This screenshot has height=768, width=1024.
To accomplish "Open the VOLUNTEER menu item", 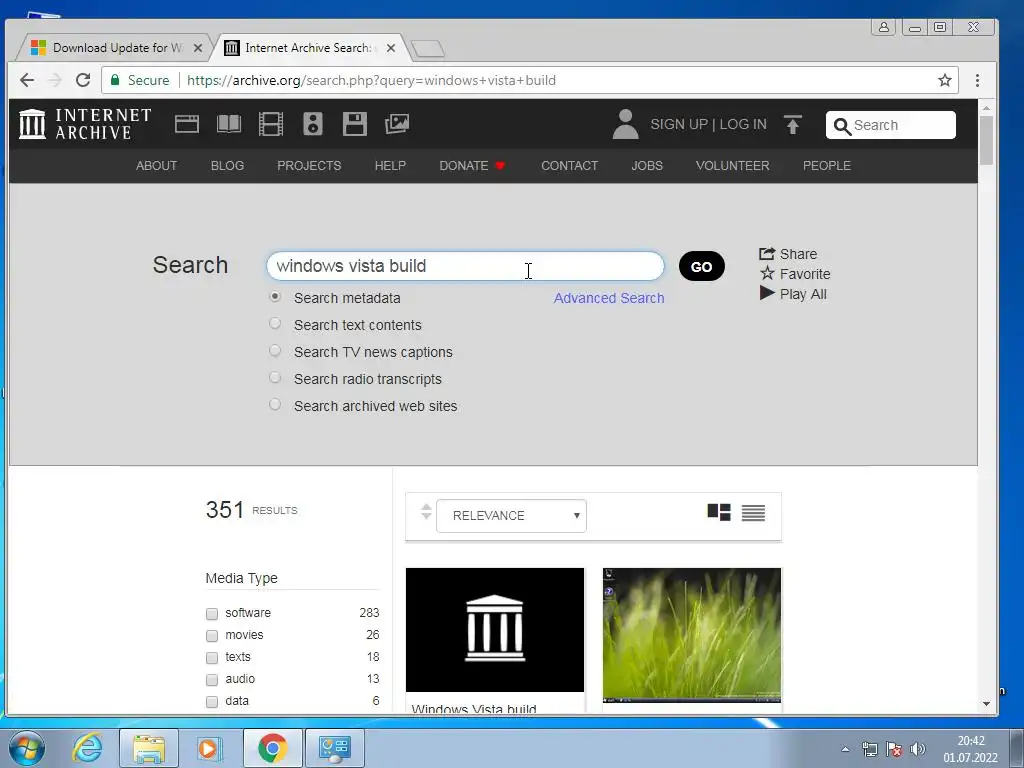I will (x=732, y=166).
